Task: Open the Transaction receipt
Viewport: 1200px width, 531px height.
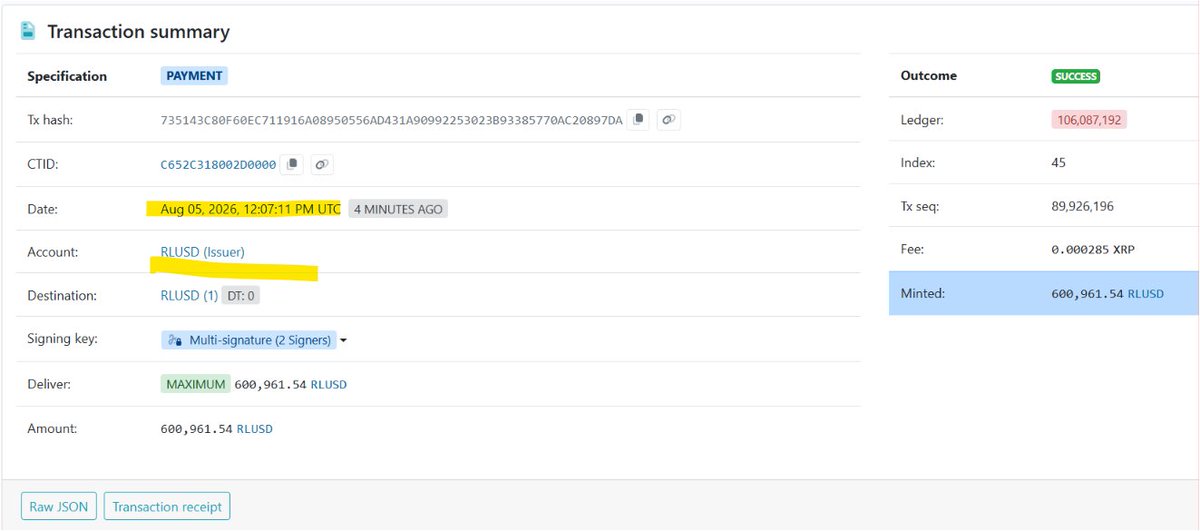Action: (x=167, y=506)
